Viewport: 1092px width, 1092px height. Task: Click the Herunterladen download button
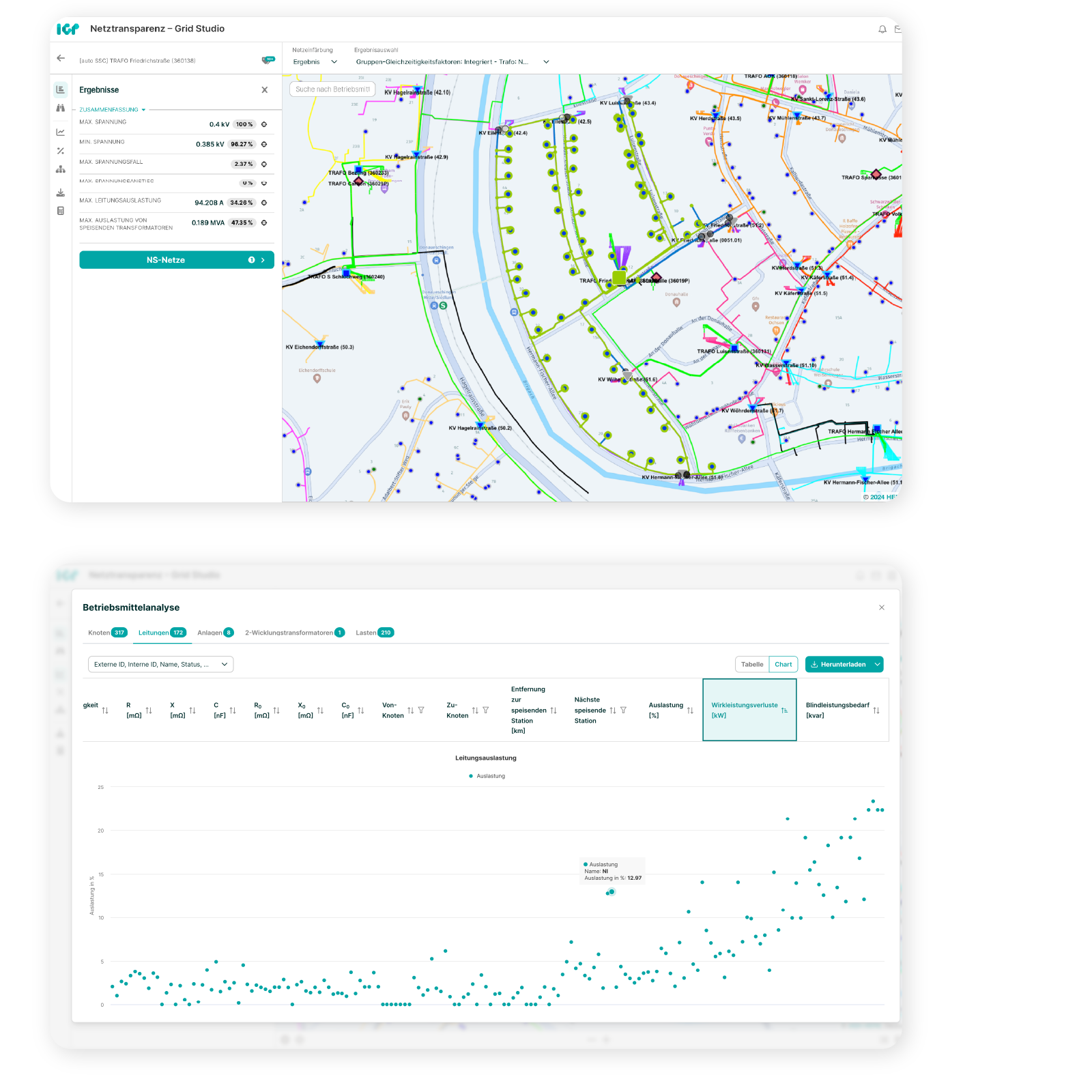point(839,664)
